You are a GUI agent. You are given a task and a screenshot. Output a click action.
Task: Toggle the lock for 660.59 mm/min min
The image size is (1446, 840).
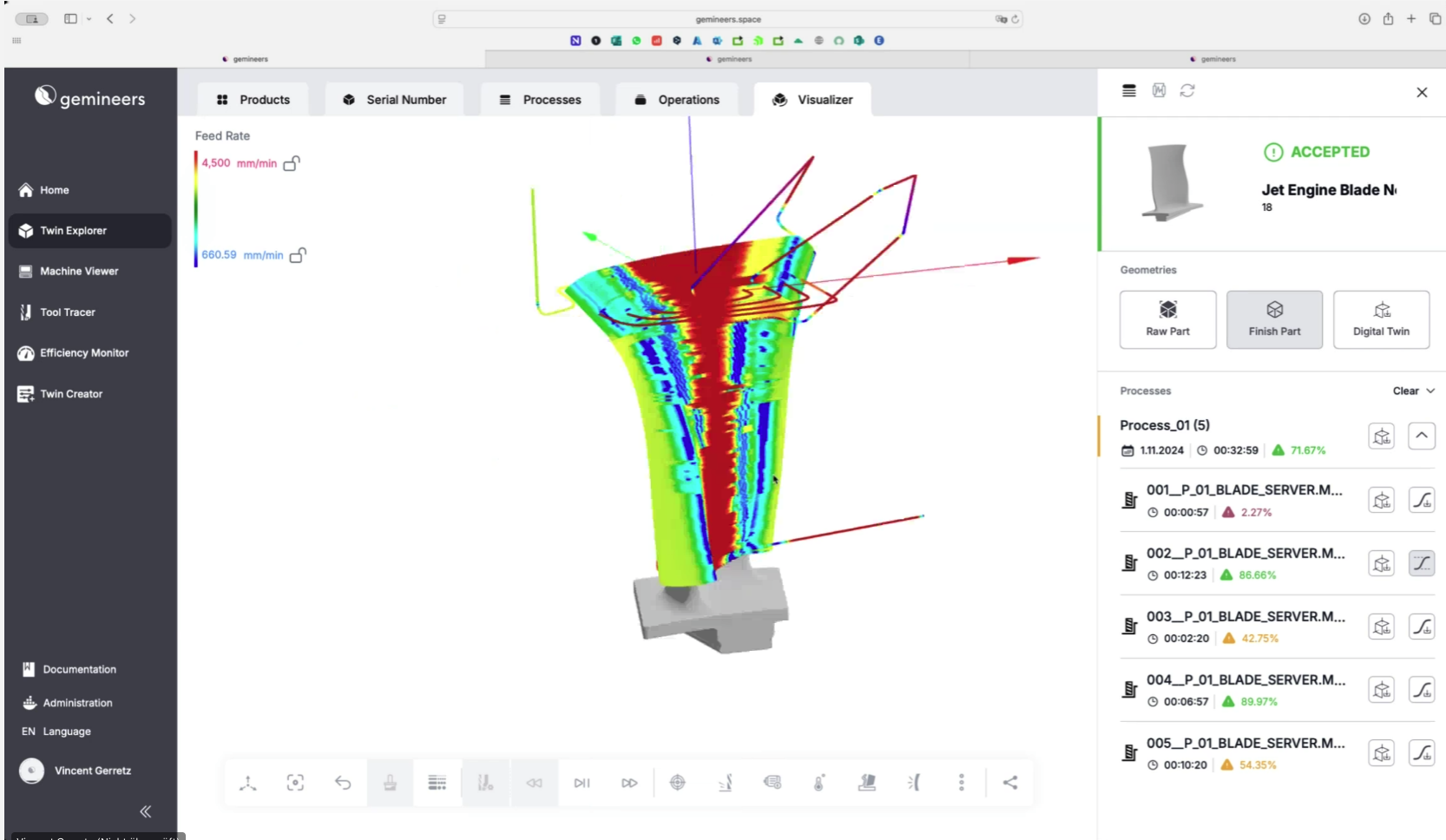click(298, 255)
